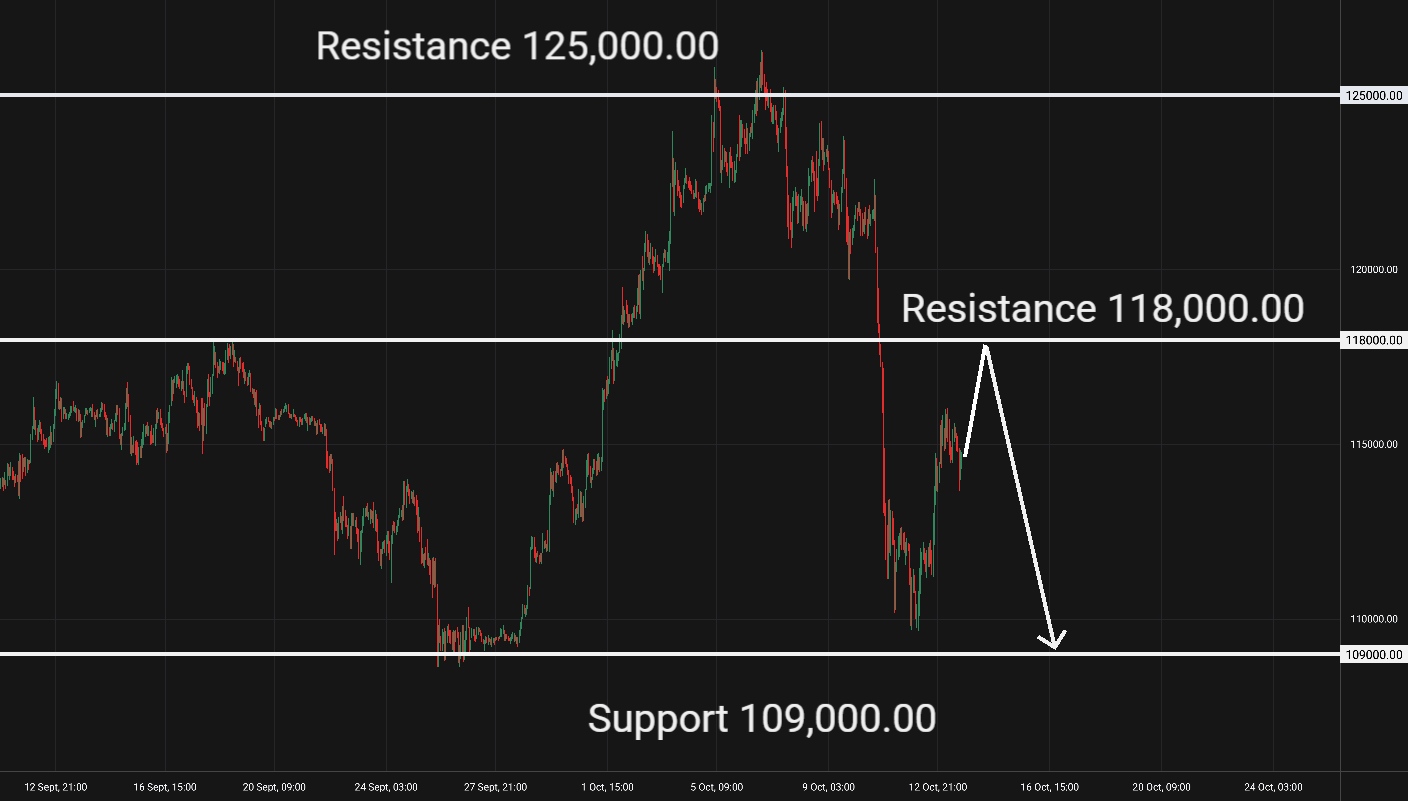The width and height of the screenshot is (1408, 801).
Task: Select the "Resistance 118,000.00" text annotation
Action: (x=1102, y=309)
